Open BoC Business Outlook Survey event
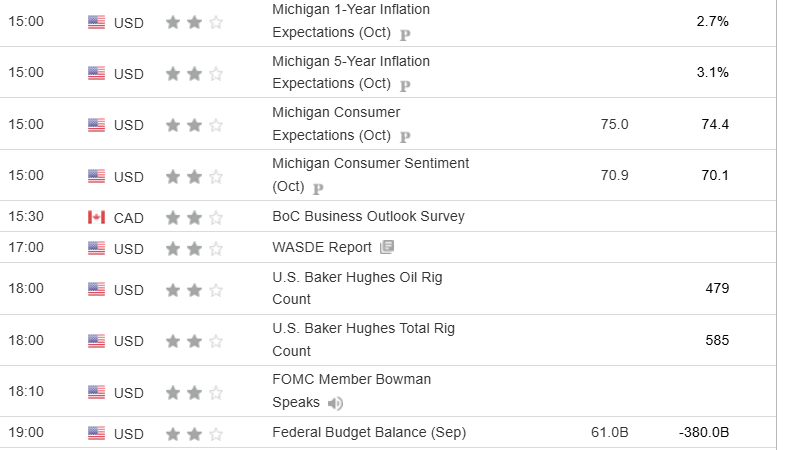Screen dimensions: 785x450 [368, 216]
